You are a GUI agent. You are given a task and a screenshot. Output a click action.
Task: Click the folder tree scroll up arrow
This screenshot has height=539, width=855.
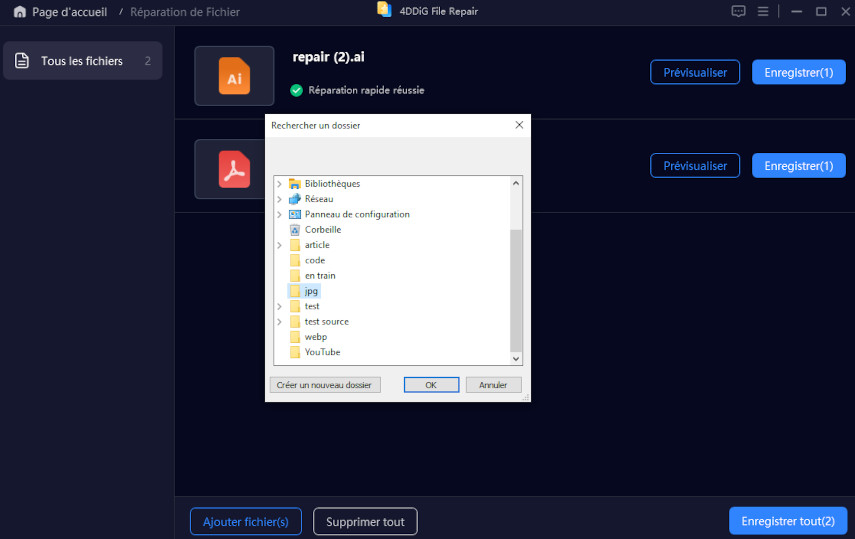point(516,183)
